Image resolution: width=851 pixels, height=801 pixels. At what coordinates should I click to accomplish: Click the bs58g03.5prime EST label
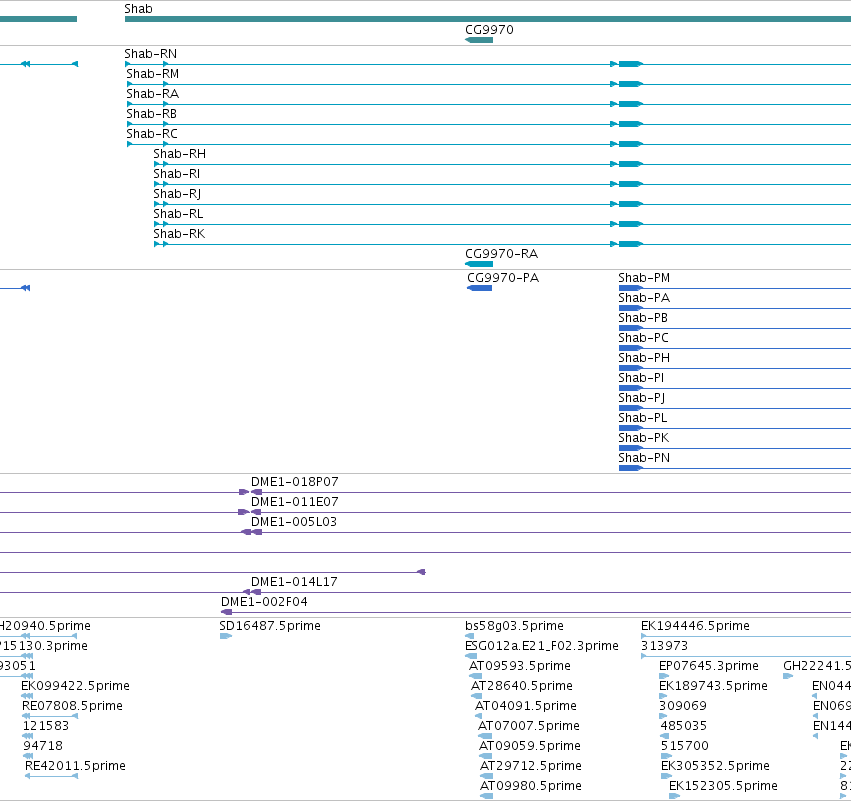[515, 626]
